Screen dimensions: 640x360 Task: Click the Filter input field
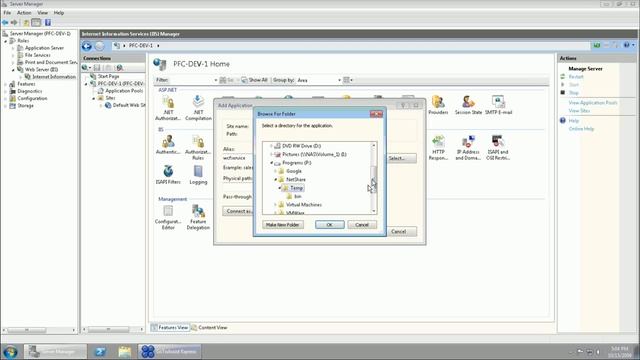coord(193,80)
